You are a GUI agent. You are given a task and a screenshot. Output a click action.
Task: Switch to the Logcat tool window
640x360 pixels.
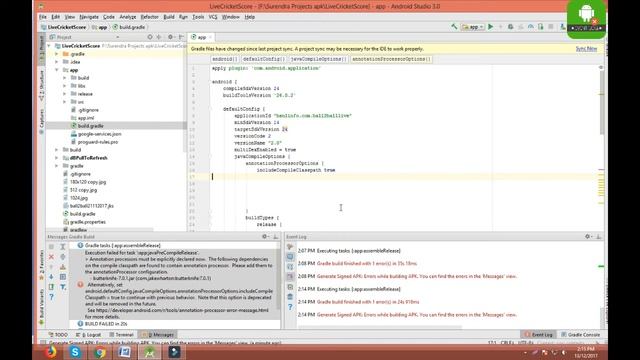pyautogui.click(x=88, y=335)
